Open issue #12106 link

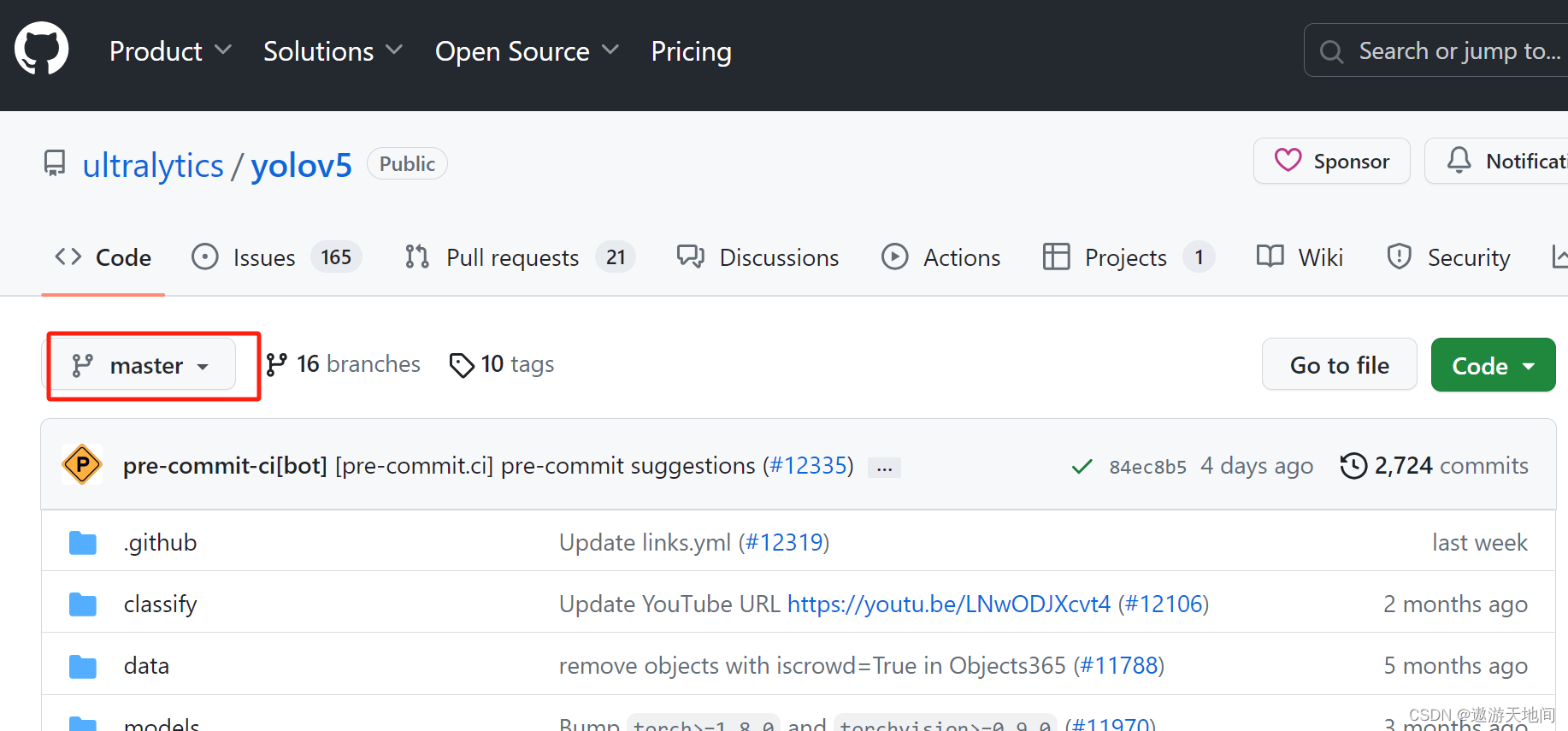coord(1164,604)
